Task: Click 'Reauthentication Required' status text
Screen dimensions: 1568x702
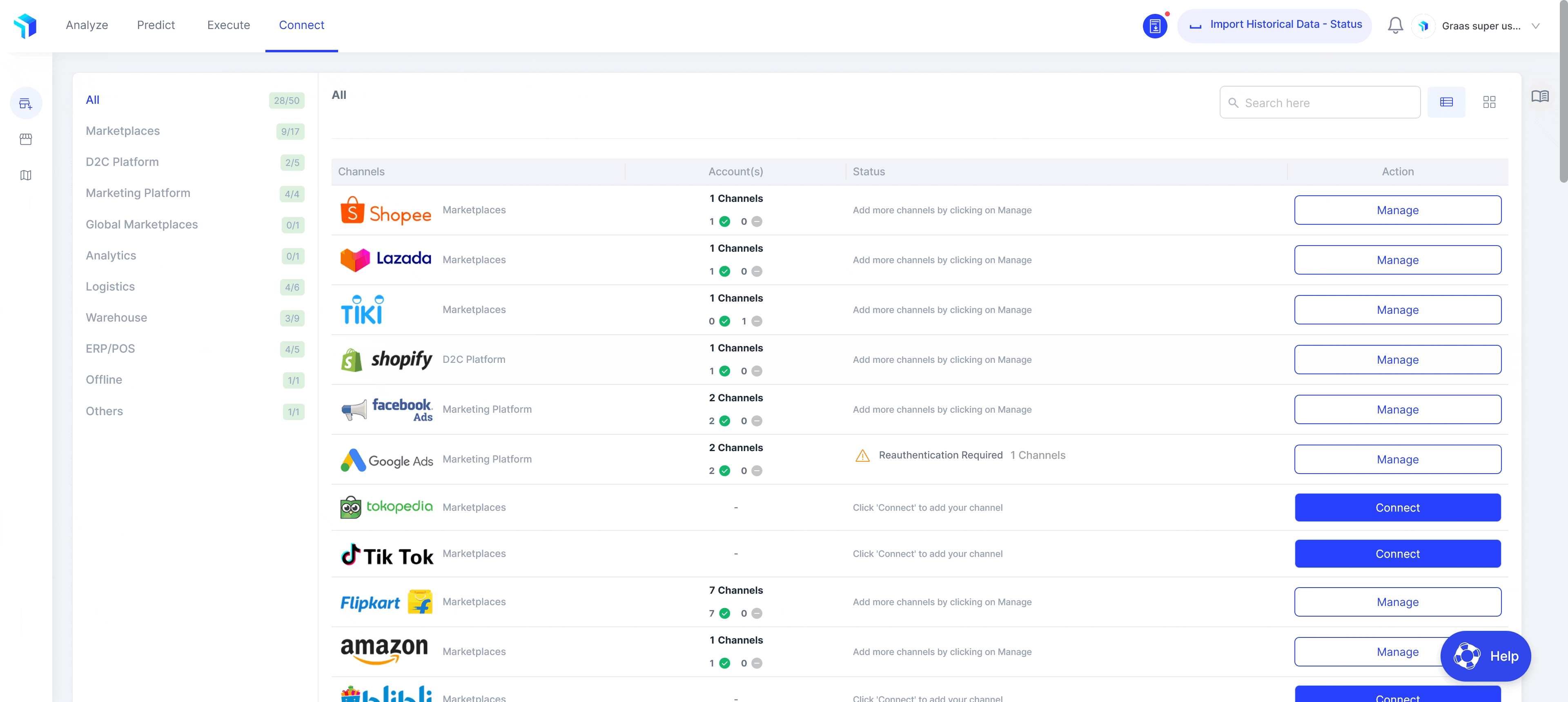Action: 940,455
